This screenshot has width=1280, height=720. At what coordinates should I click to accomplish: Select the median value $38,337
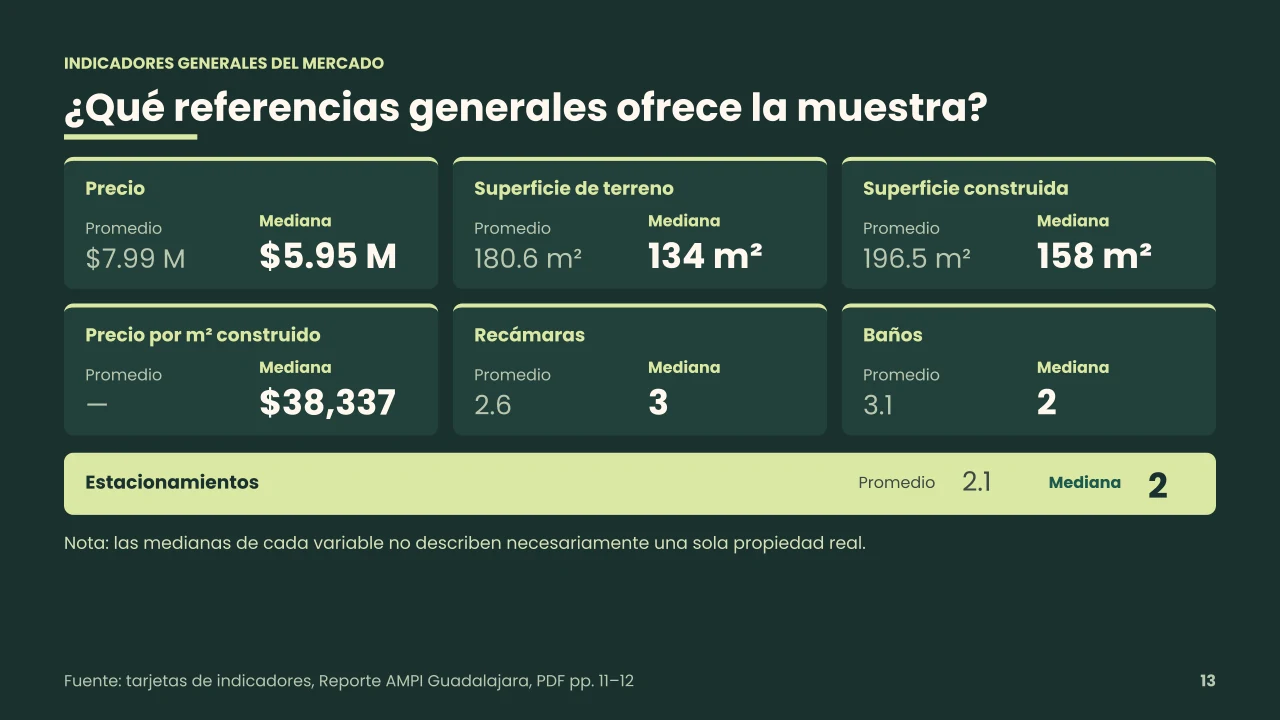[328, 403]
